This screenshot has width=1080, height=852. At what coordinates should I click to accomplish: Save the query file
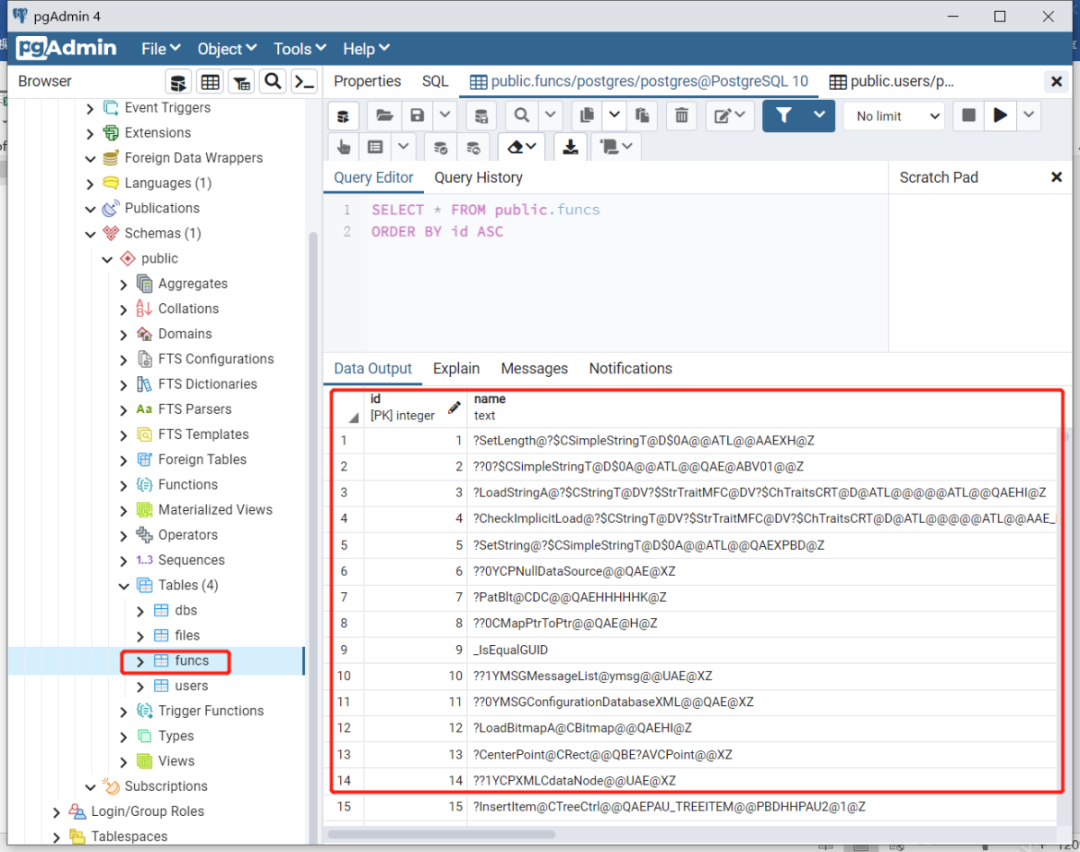point(417,115)
